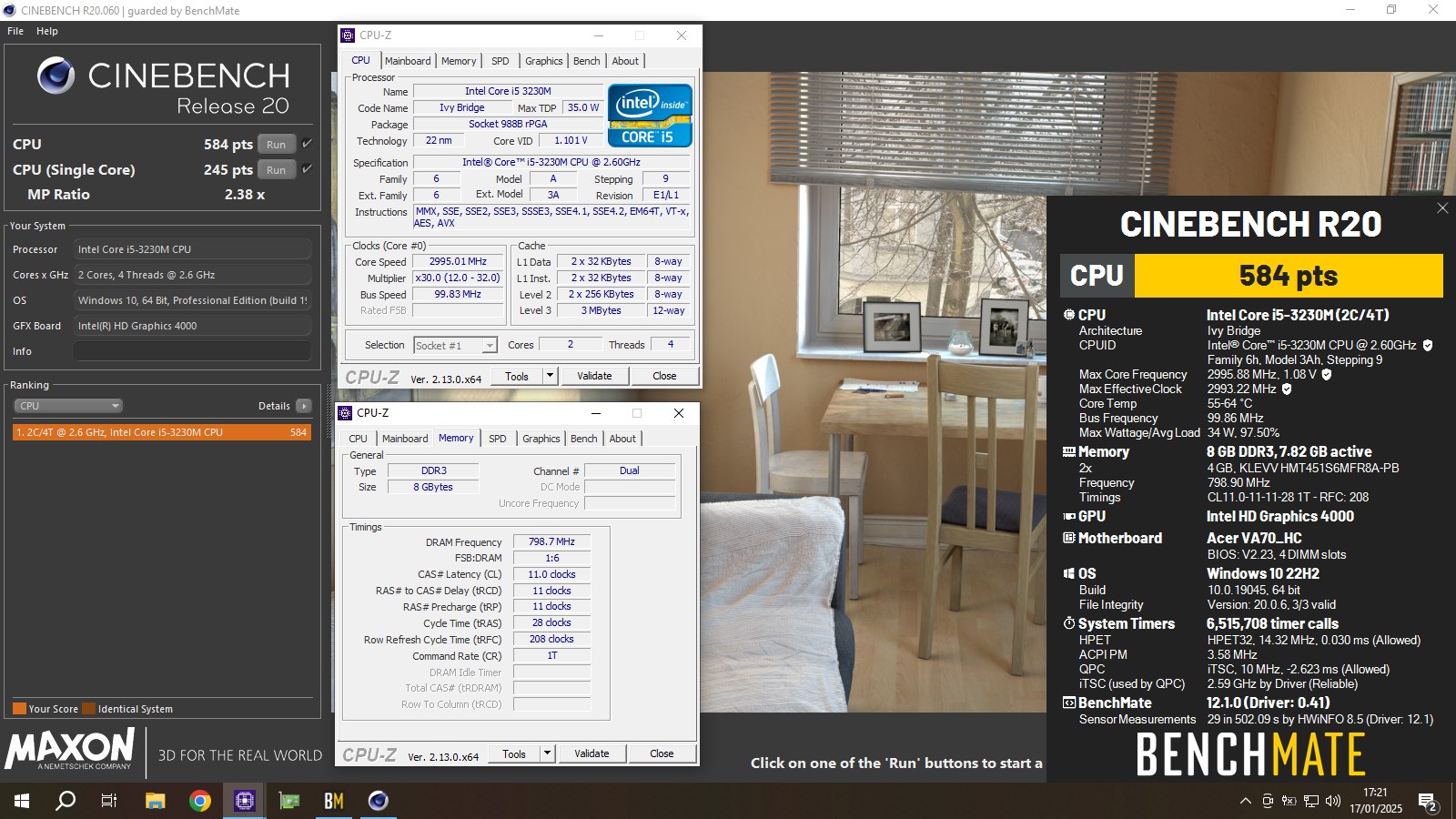Click the DRAM Frequency value 798.7 MHz

pos(551,541)
